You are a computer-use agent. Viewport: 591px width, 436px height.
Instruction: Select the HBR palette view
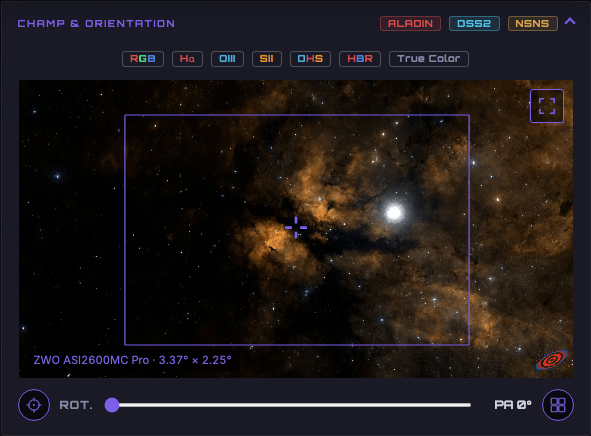point(360,59)
